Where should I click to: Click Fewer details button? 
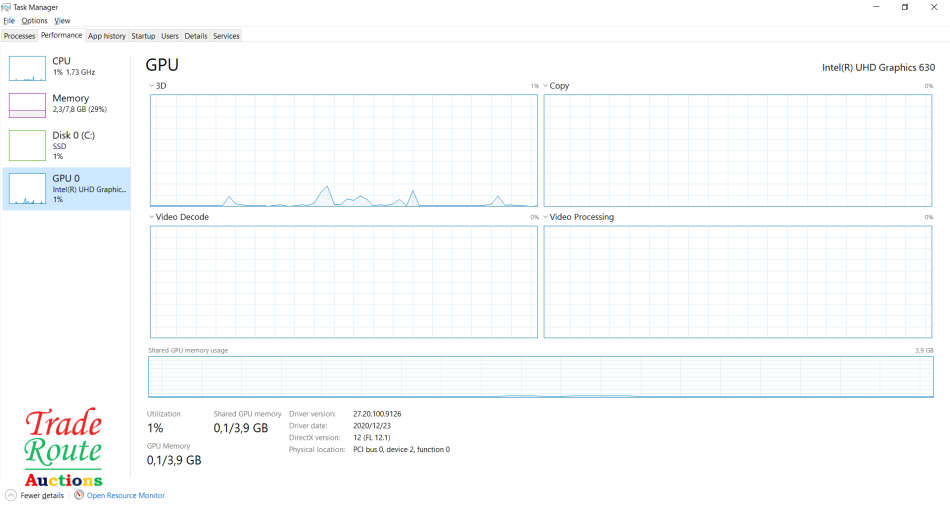[x=42, y=495]
